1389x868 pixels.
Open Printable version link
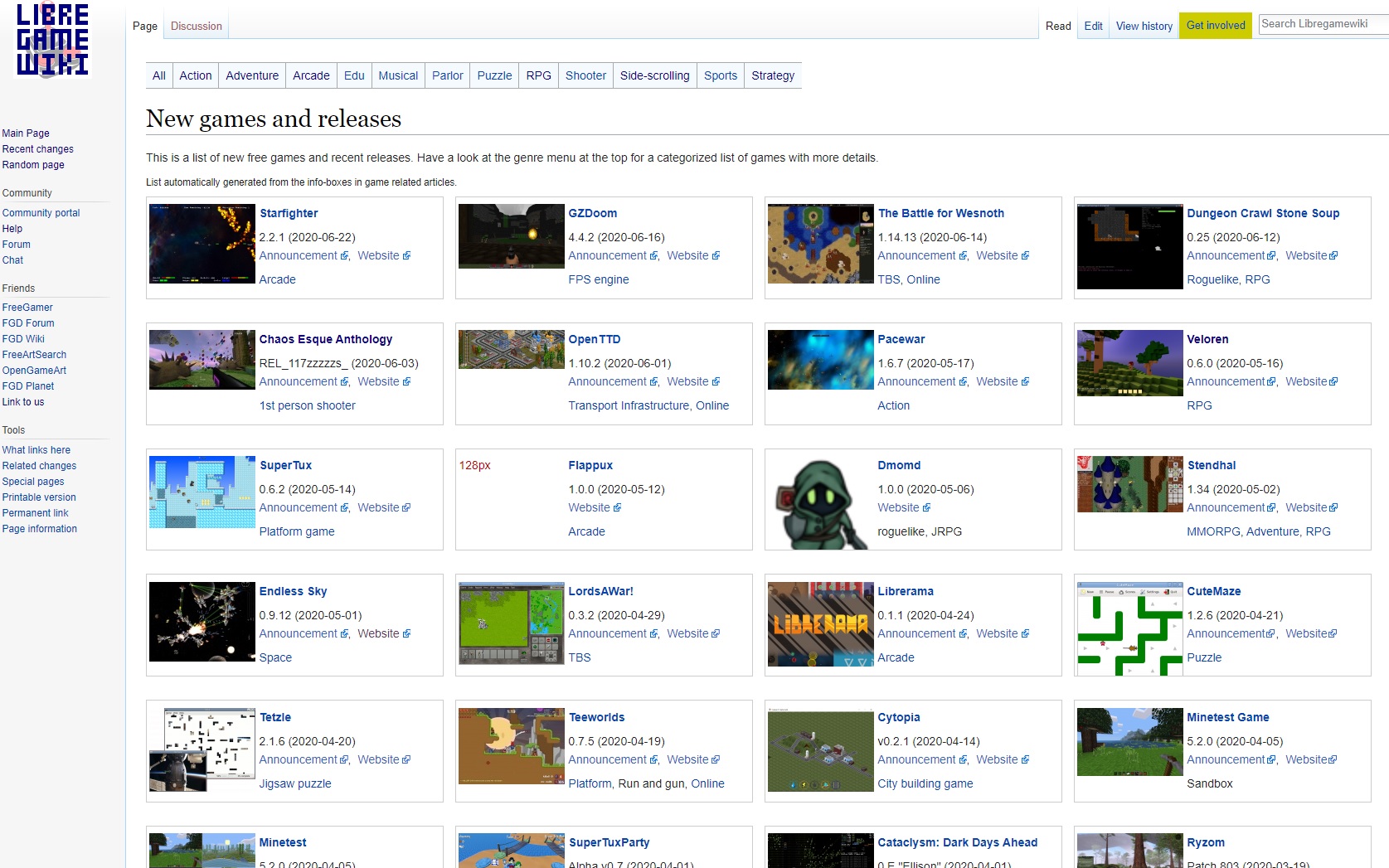pos(39,497)
